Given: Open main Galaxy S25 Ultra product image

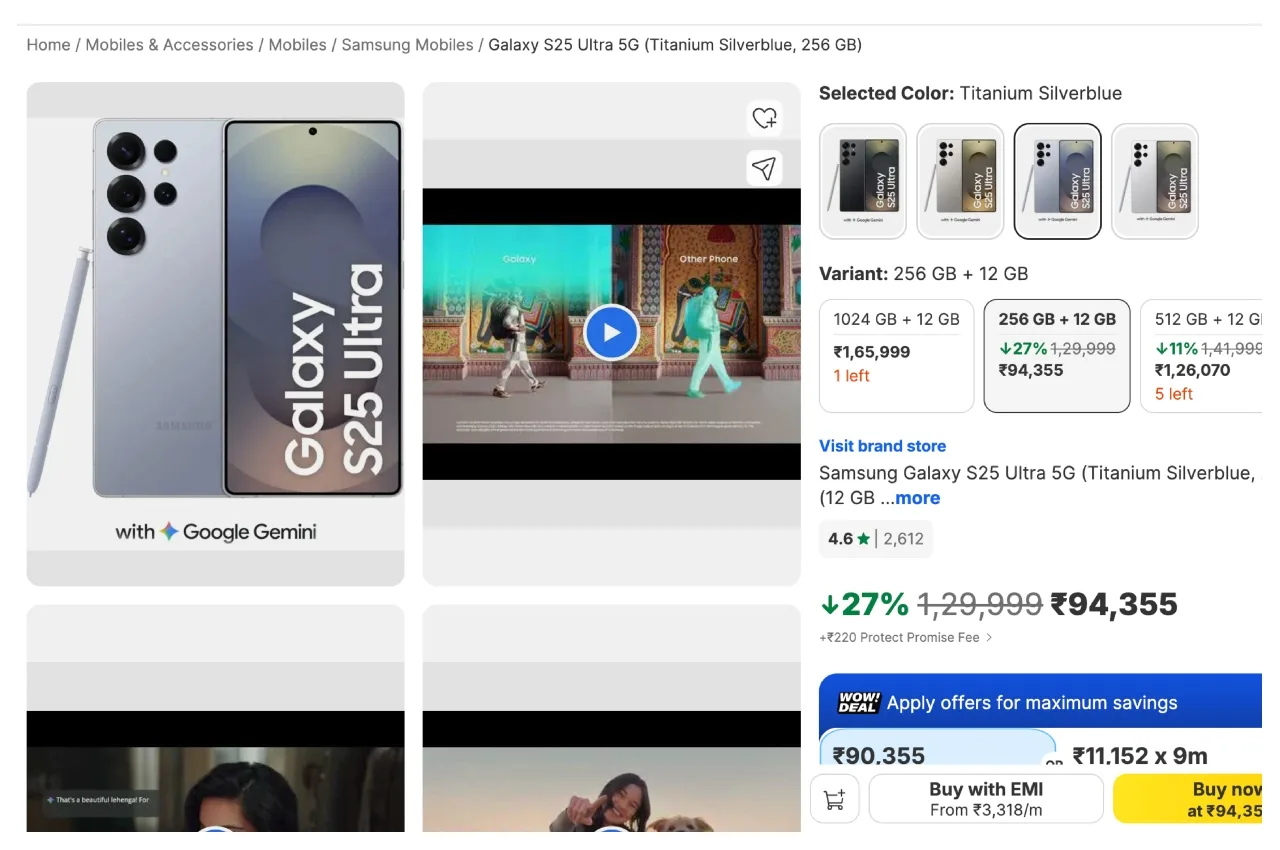Looking at the screenshot, I should pyautogui.click(x=216, y=334).
